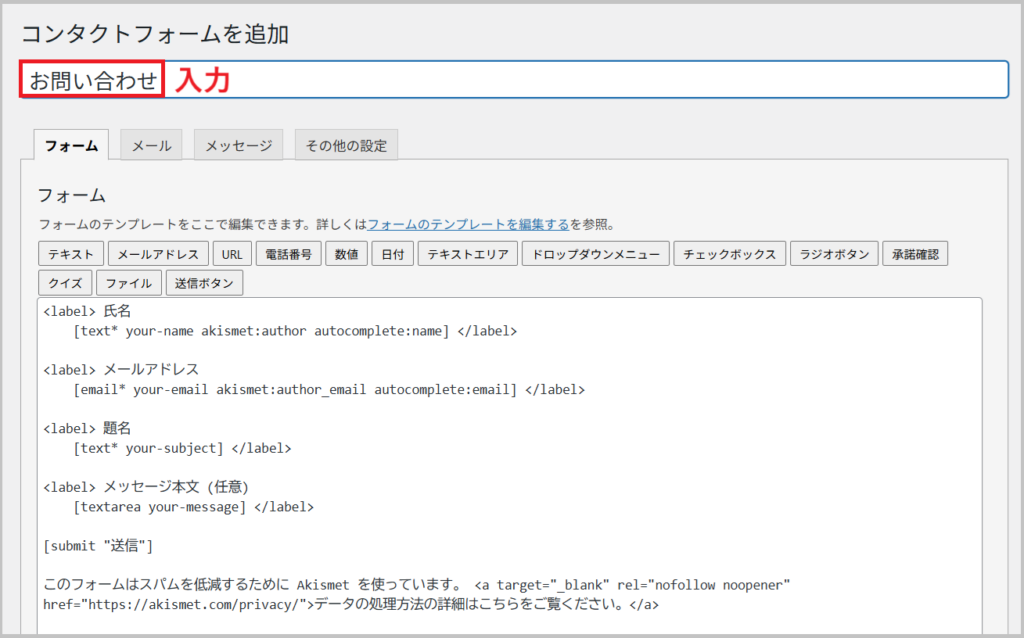
Task: Insert a ファイル upload tag
Action: (x=129, y=283)
